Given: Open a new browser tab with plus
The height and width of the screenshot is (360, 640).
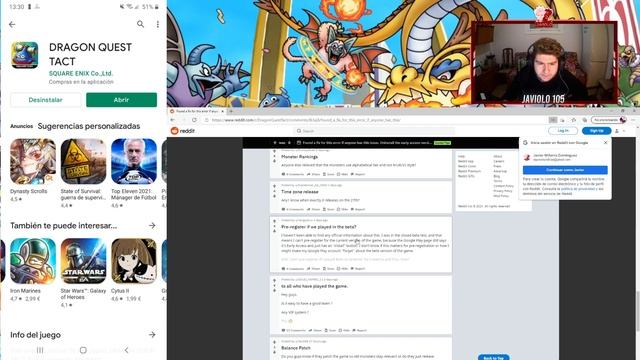Looking at the screenshot, I should 231,111.
